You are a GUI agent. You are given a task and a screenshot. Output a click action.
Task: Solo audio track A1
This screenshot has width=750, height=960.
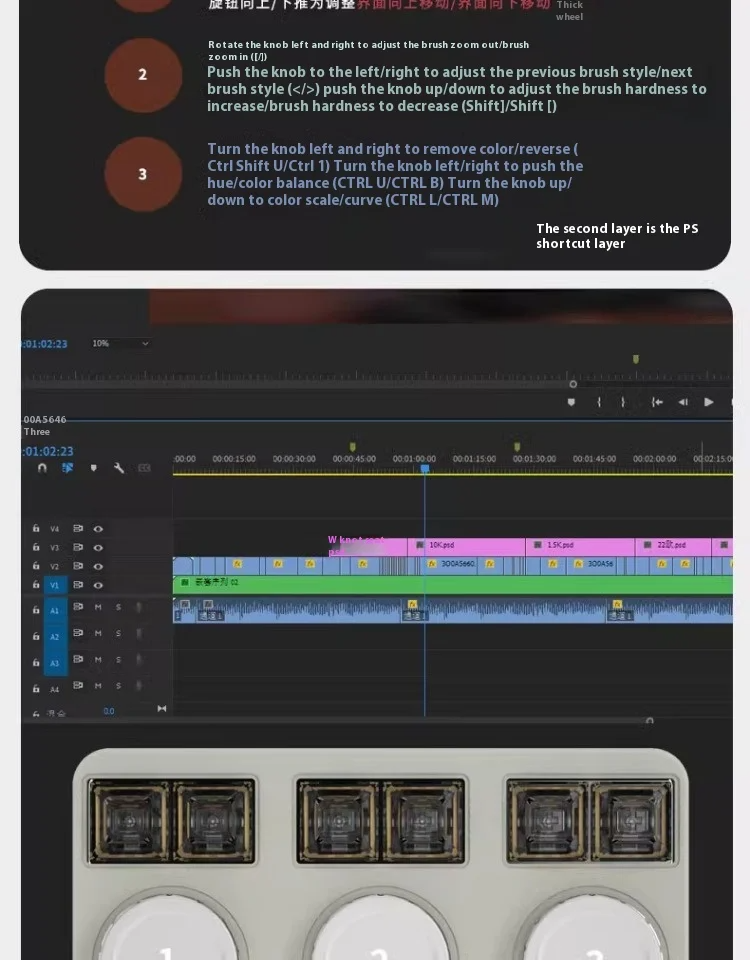(118, 607)
